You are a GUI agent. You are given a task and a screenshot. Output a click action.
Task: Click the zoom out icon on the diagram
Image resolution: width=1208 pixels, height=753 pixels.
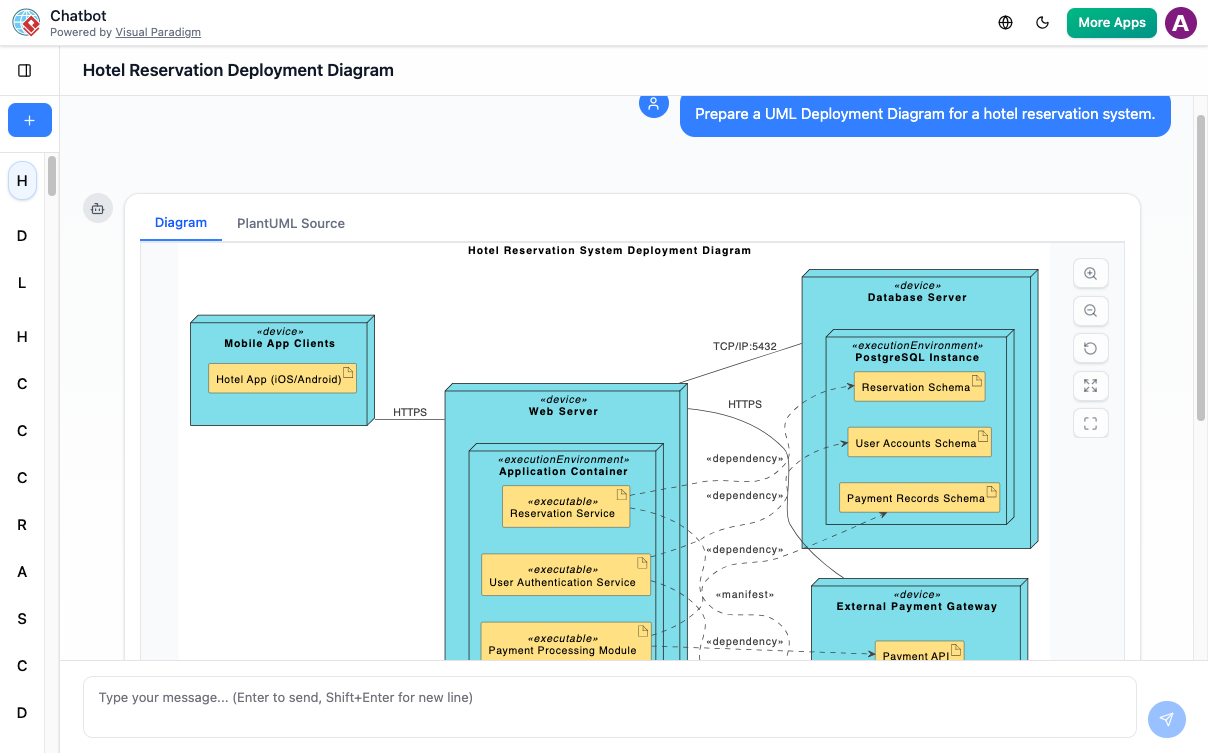1091,310
